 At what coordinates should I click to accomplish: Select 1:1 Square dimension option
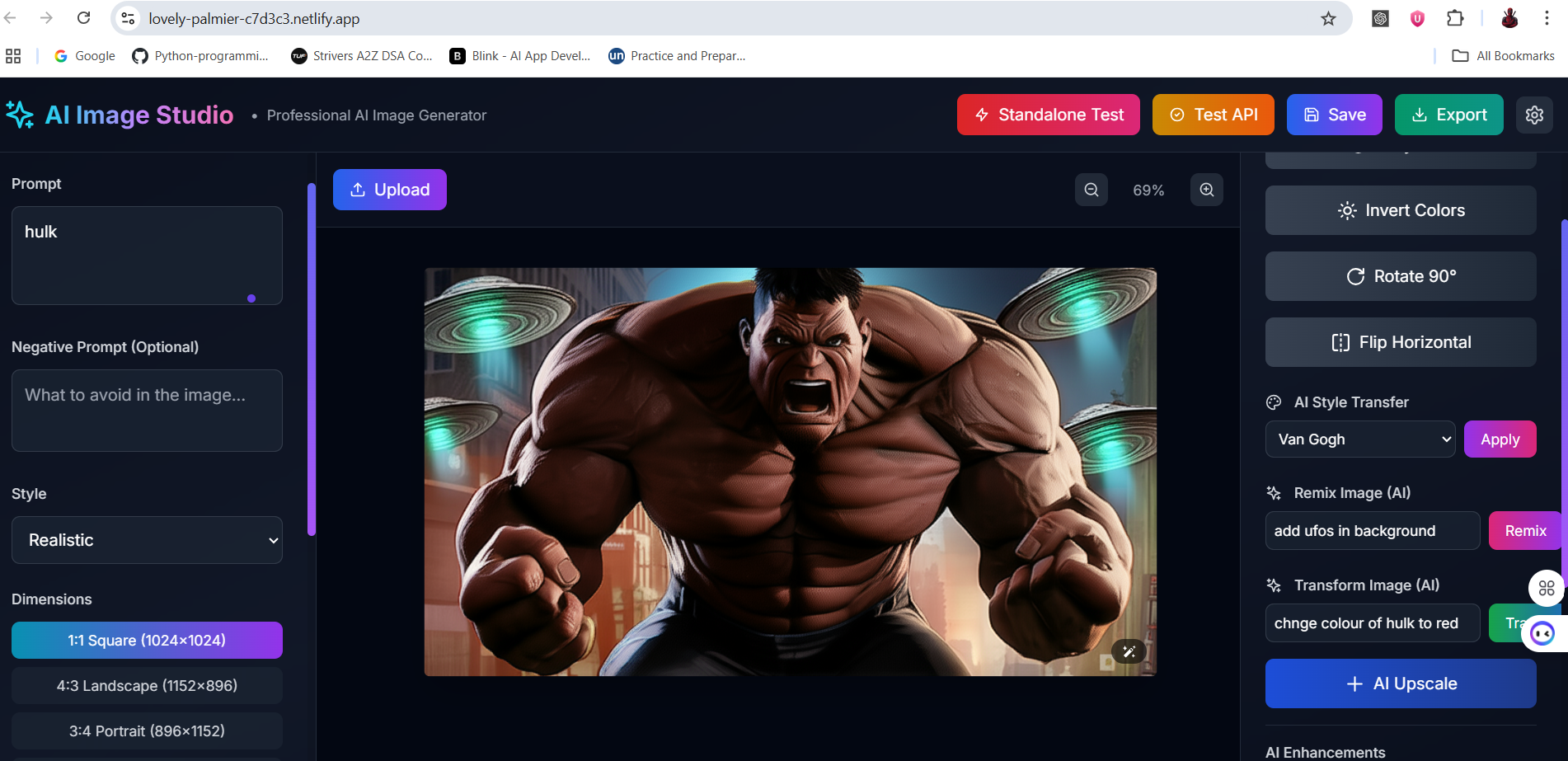point(147,641)
